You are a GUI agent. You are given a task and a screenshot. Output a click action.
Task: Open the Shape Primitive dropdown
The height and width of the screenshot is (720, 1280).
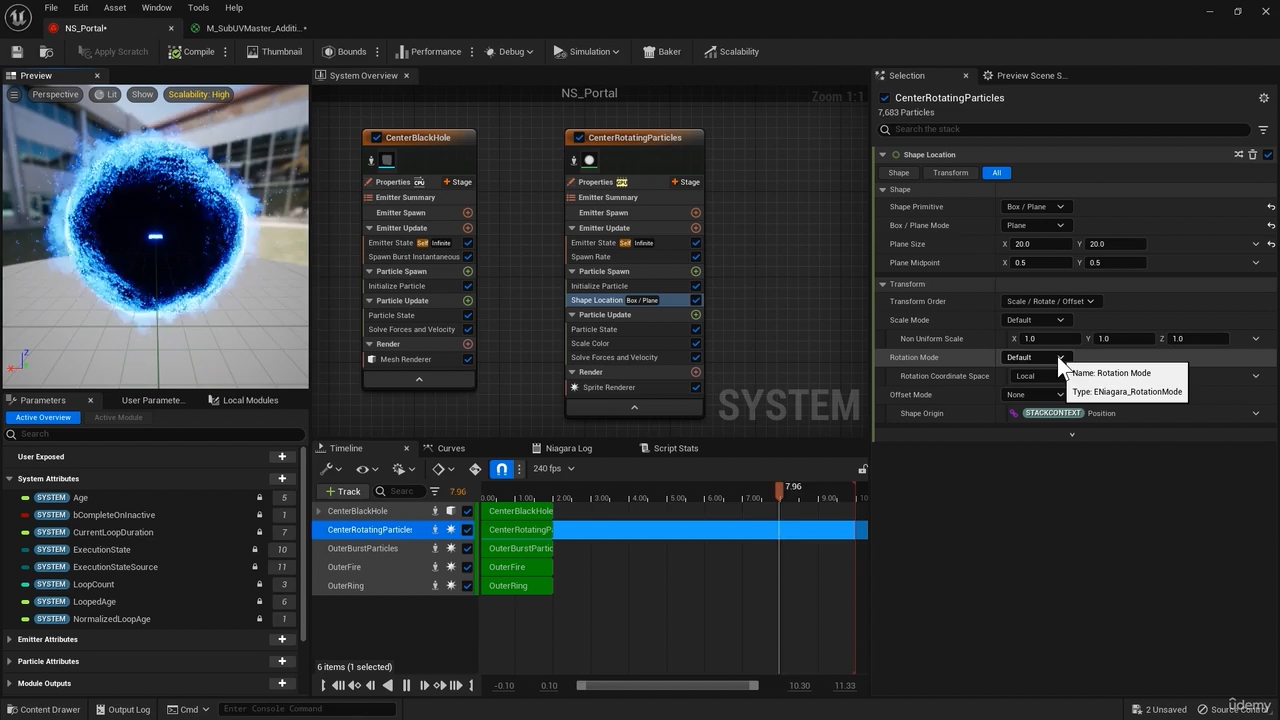(1035, 207)
